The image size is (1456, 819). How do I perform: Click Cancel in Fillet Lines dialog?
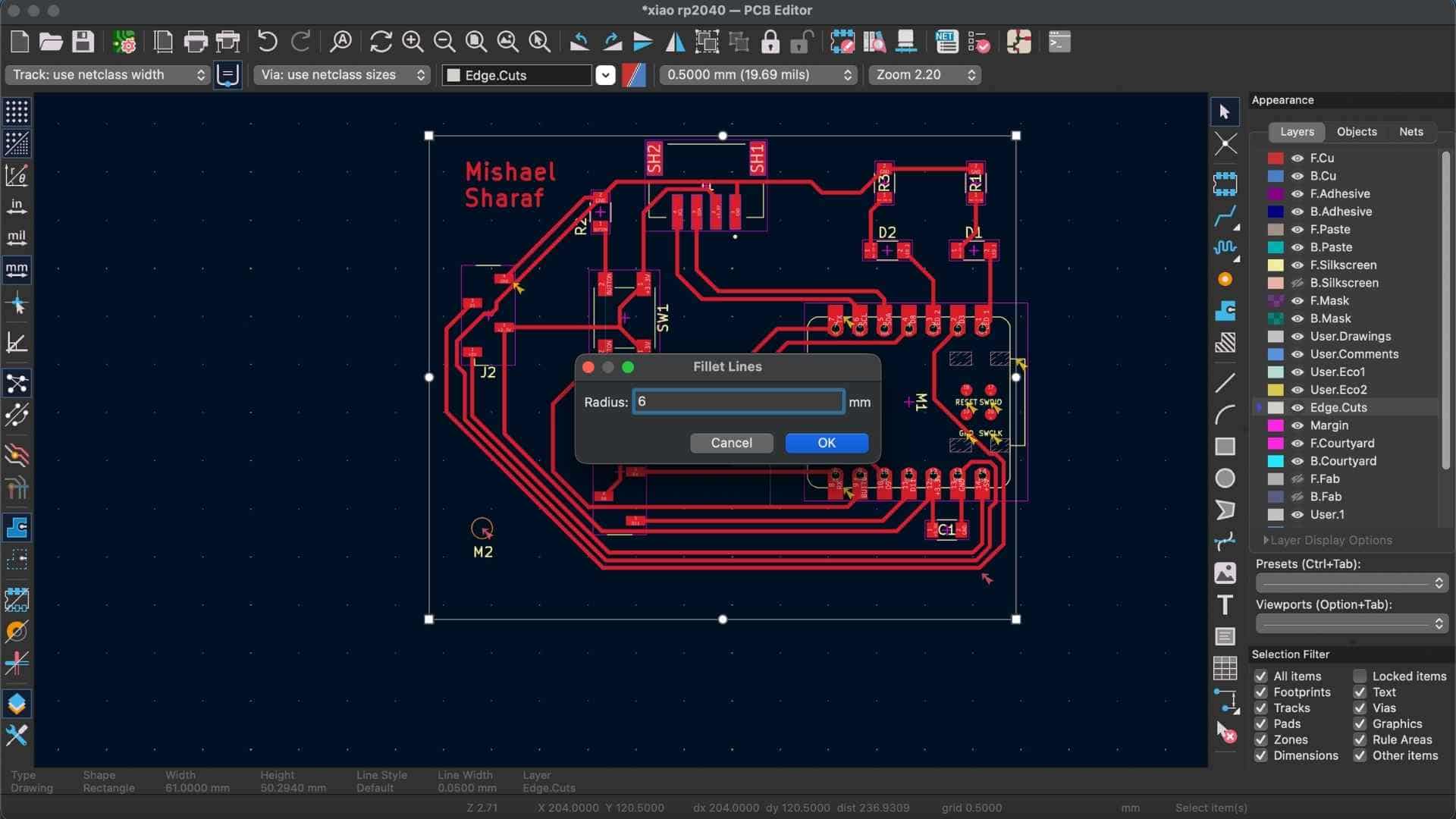coord(731,443)
